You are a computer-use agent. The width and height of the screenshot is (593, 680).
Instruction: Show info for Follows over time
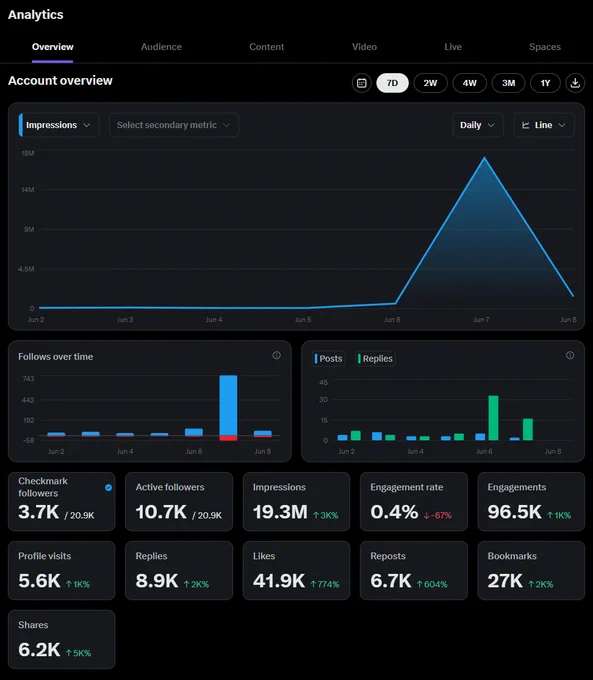point(276,356)
